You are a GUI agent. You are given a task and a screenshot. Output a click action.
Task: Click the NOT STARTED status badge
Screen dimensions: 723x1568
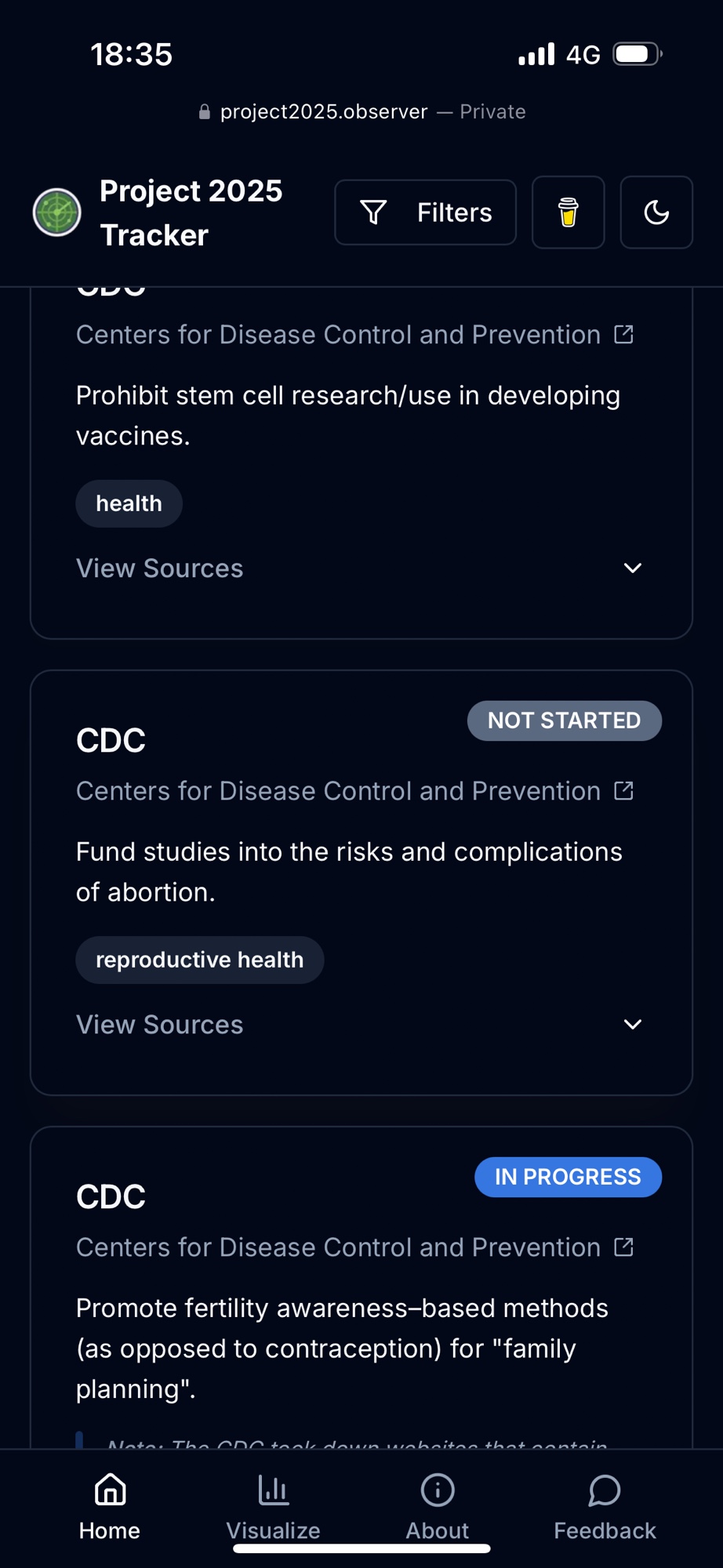click(564, 720)
